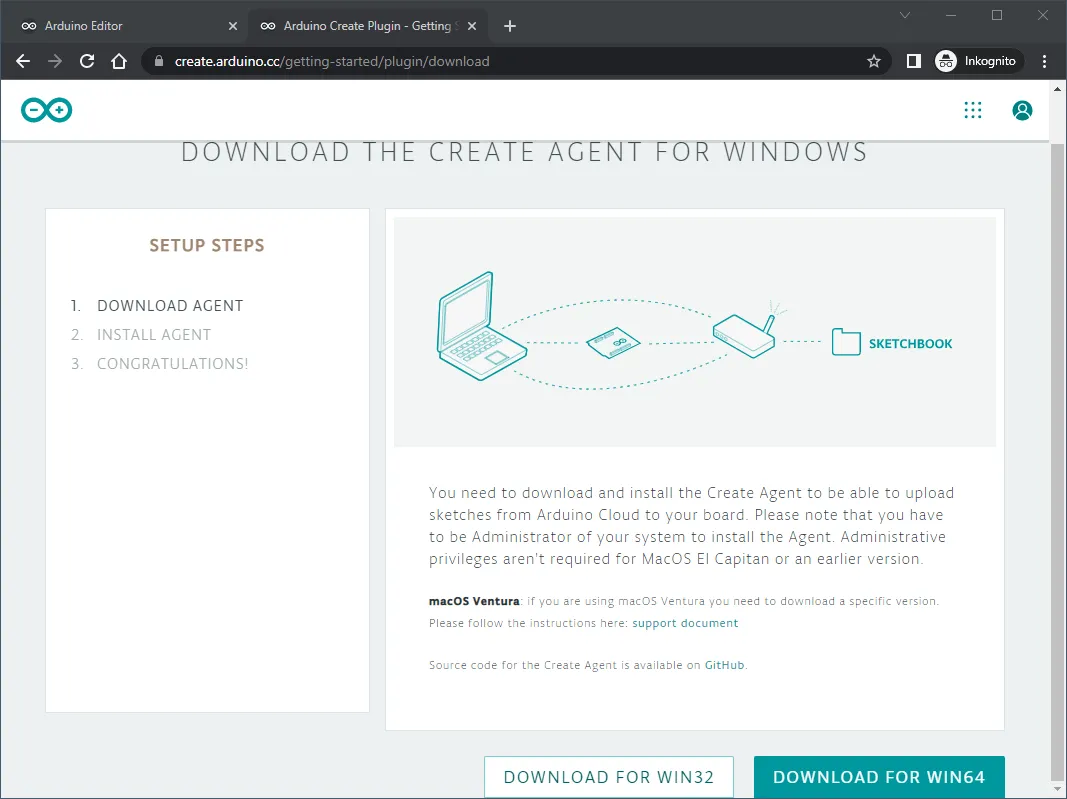Close the Arduino Create Plugin tab

coord(471,26)
